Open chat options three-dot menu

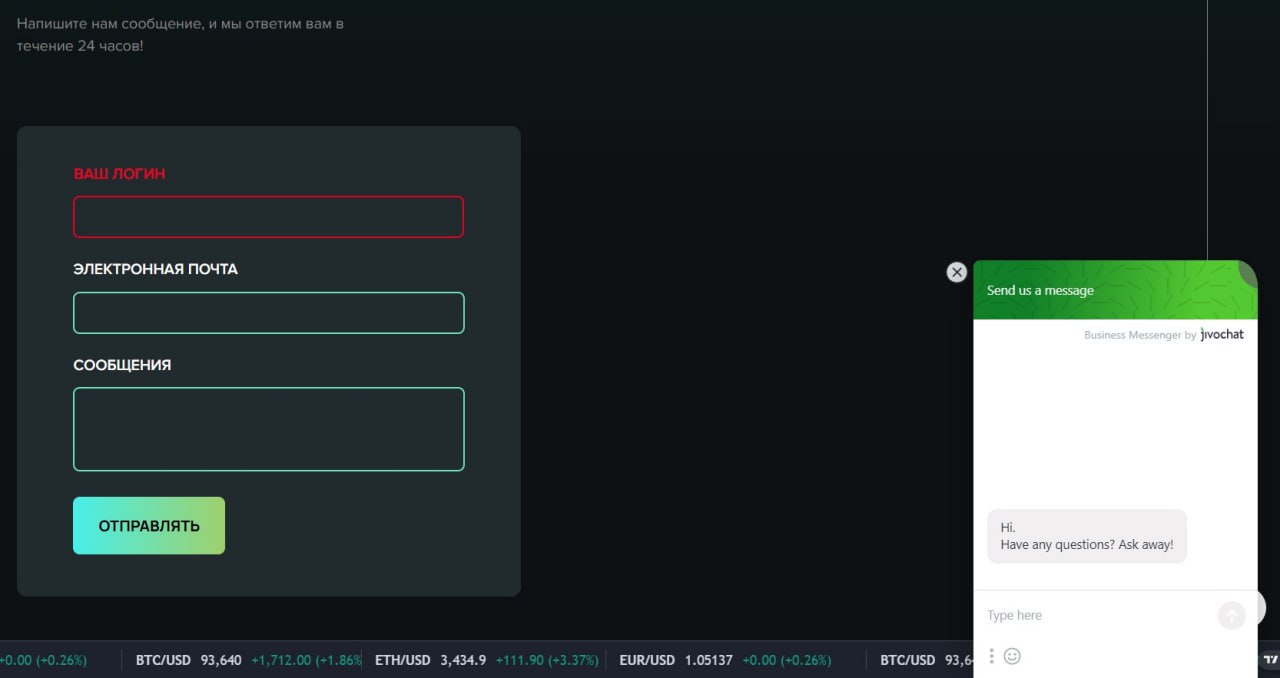point(991,656)
